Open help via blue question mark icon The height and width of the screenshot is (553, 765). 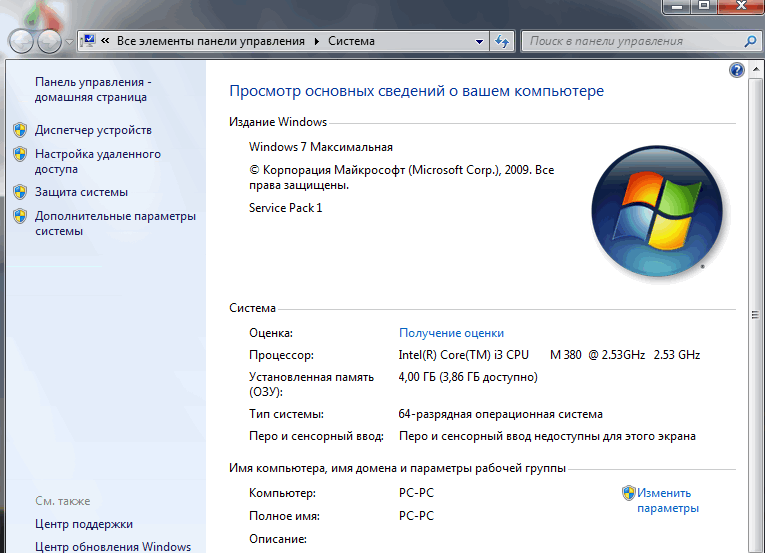[737, 70]
